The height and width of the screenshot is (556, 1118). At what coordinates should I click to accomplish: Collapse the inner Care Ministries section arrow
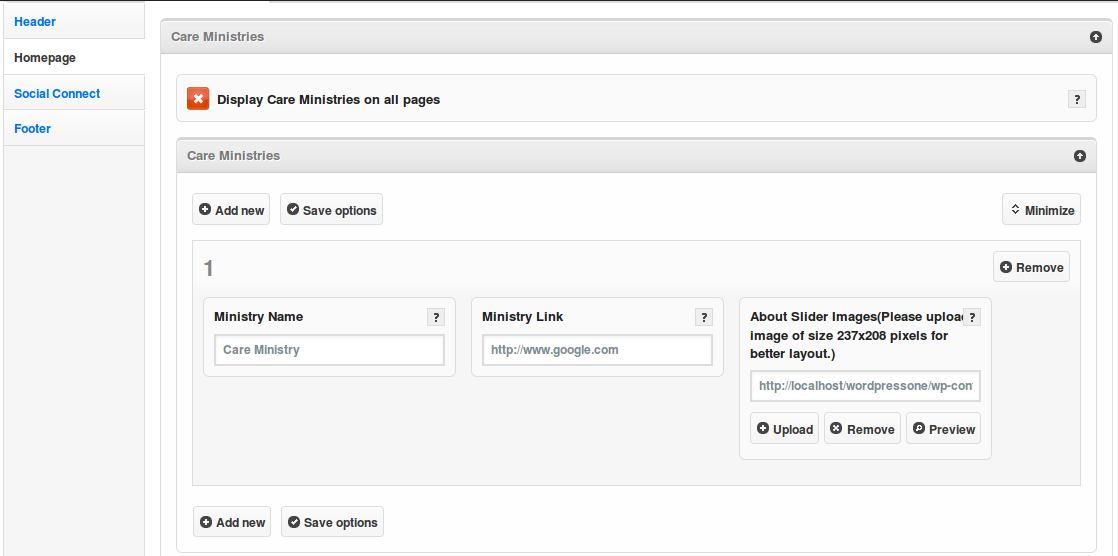pyautogui.click(x=1080, y=156)
